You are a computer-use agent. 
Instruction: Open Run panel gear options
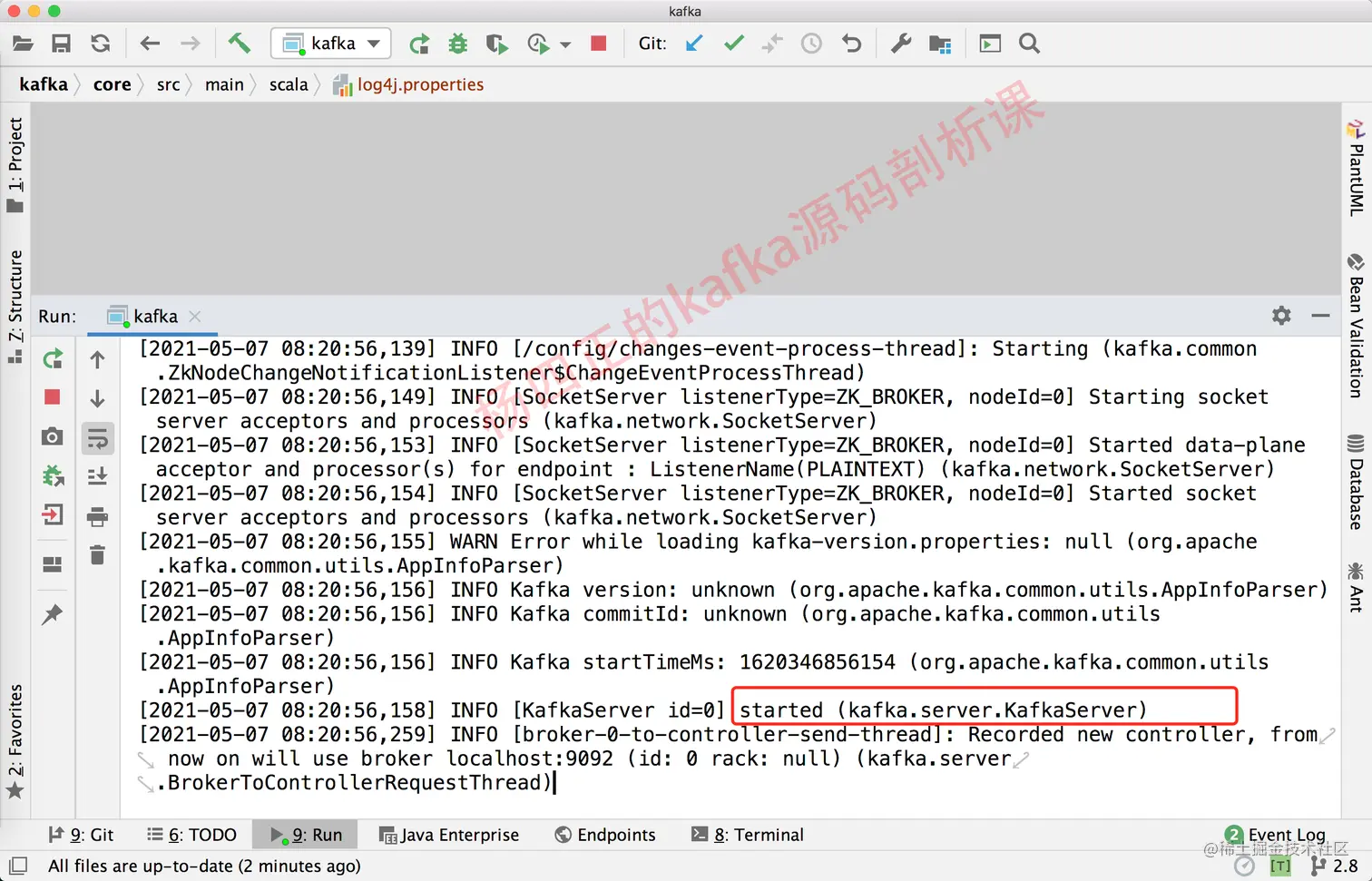click(1281, 316)
